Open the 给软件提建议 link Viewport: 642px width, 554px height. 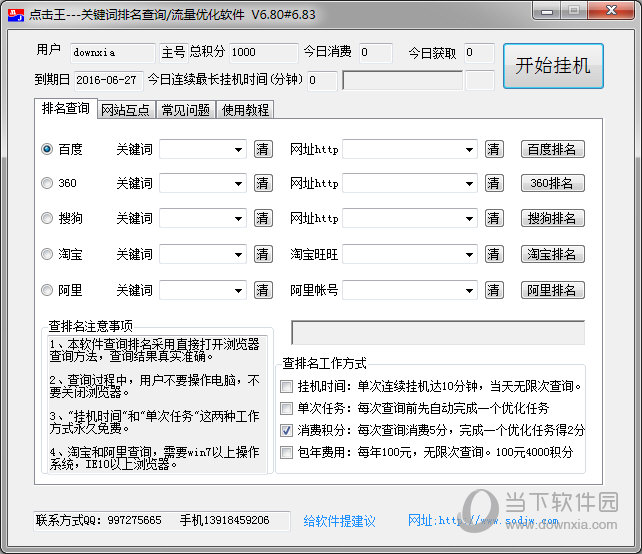[339, 520]
